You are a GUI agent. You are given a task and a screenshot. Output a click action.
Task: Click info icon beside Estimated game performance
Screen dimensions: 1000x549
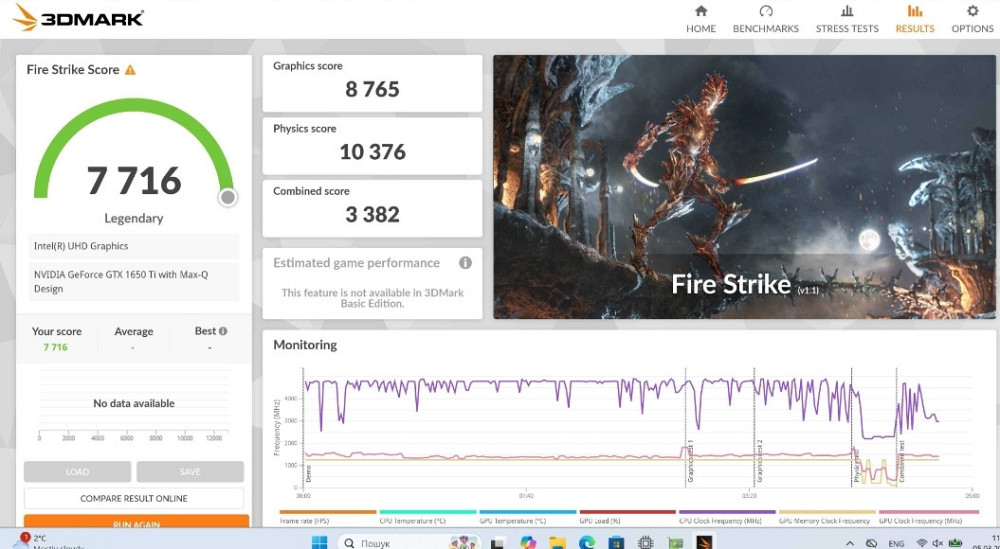pyautogui.click(x=465, y=263)
